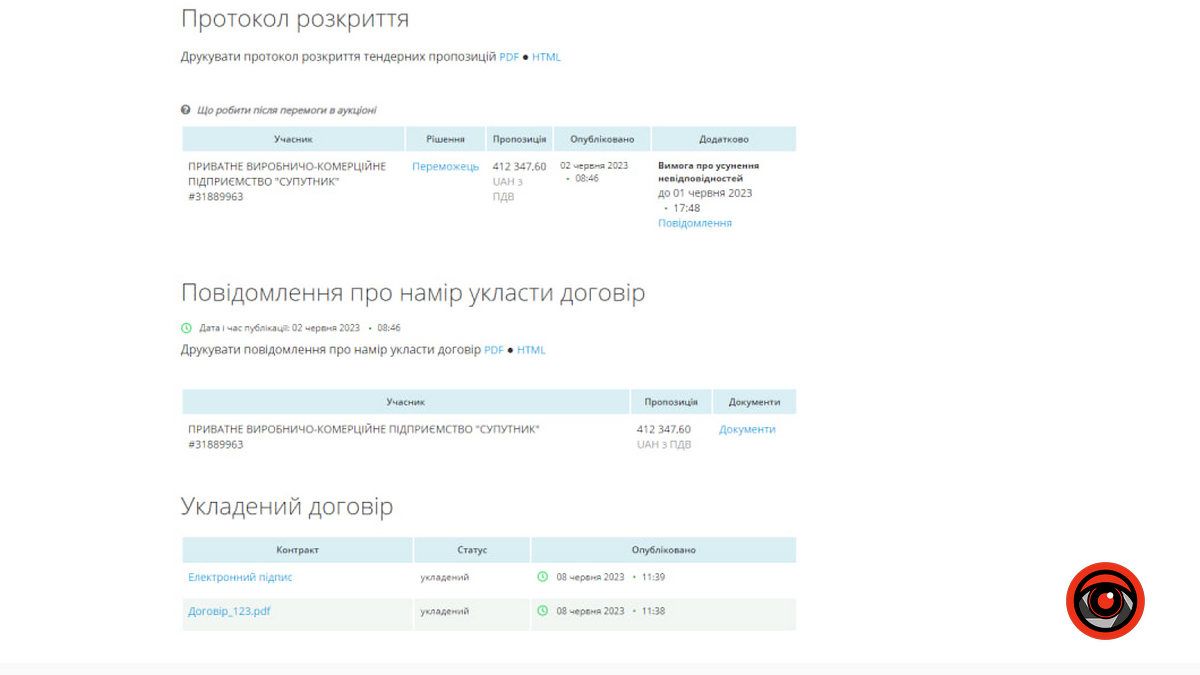Screen dimensions: 1200x675
Task: Click 'Вимога про усунення невідповідностей' text
Action: (708, 172)
